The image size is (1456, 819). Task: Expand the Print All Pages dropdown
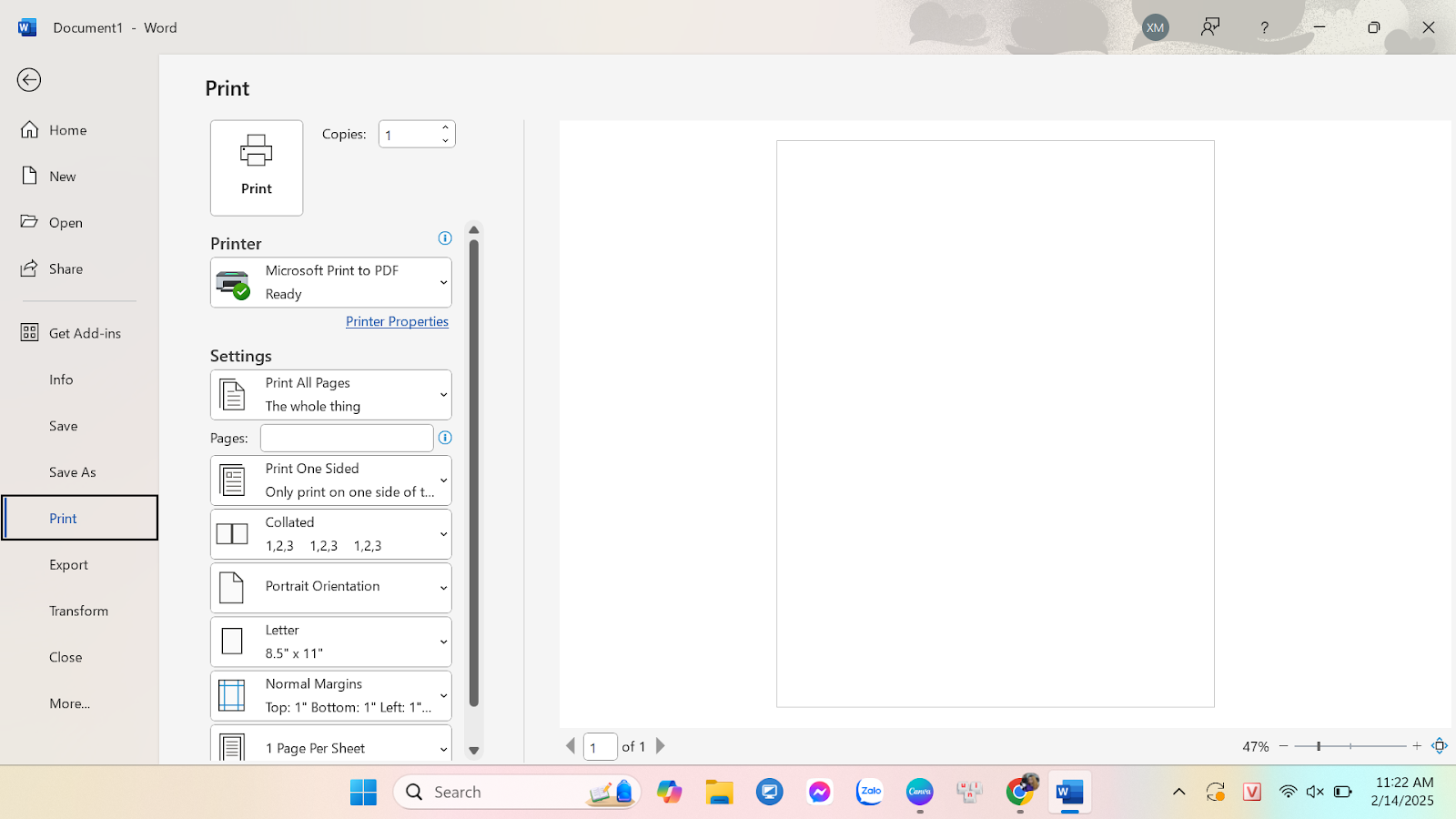click(x=331, y=395)
